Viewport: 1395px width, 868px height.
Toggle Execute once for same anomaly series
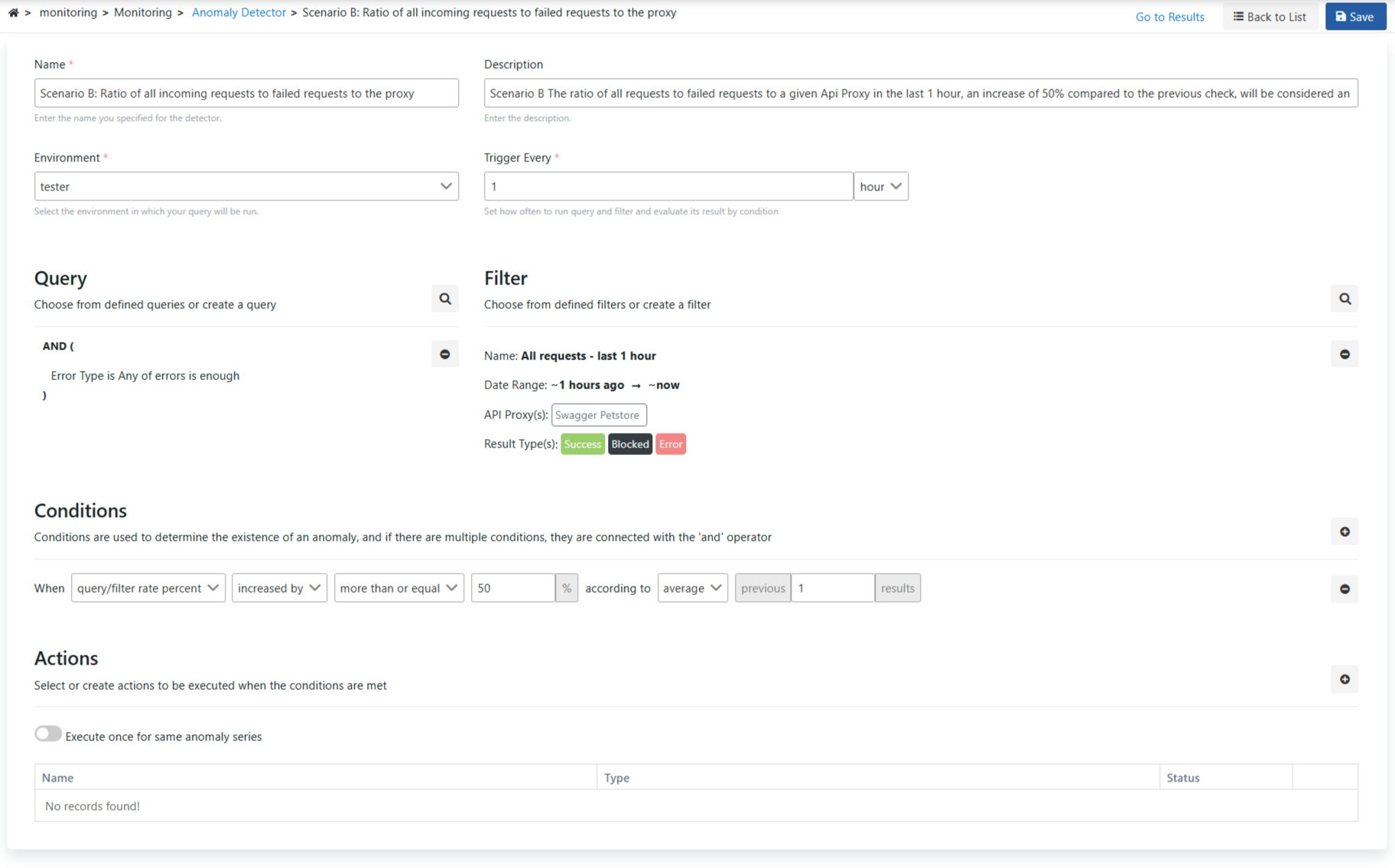click(47, 733)
